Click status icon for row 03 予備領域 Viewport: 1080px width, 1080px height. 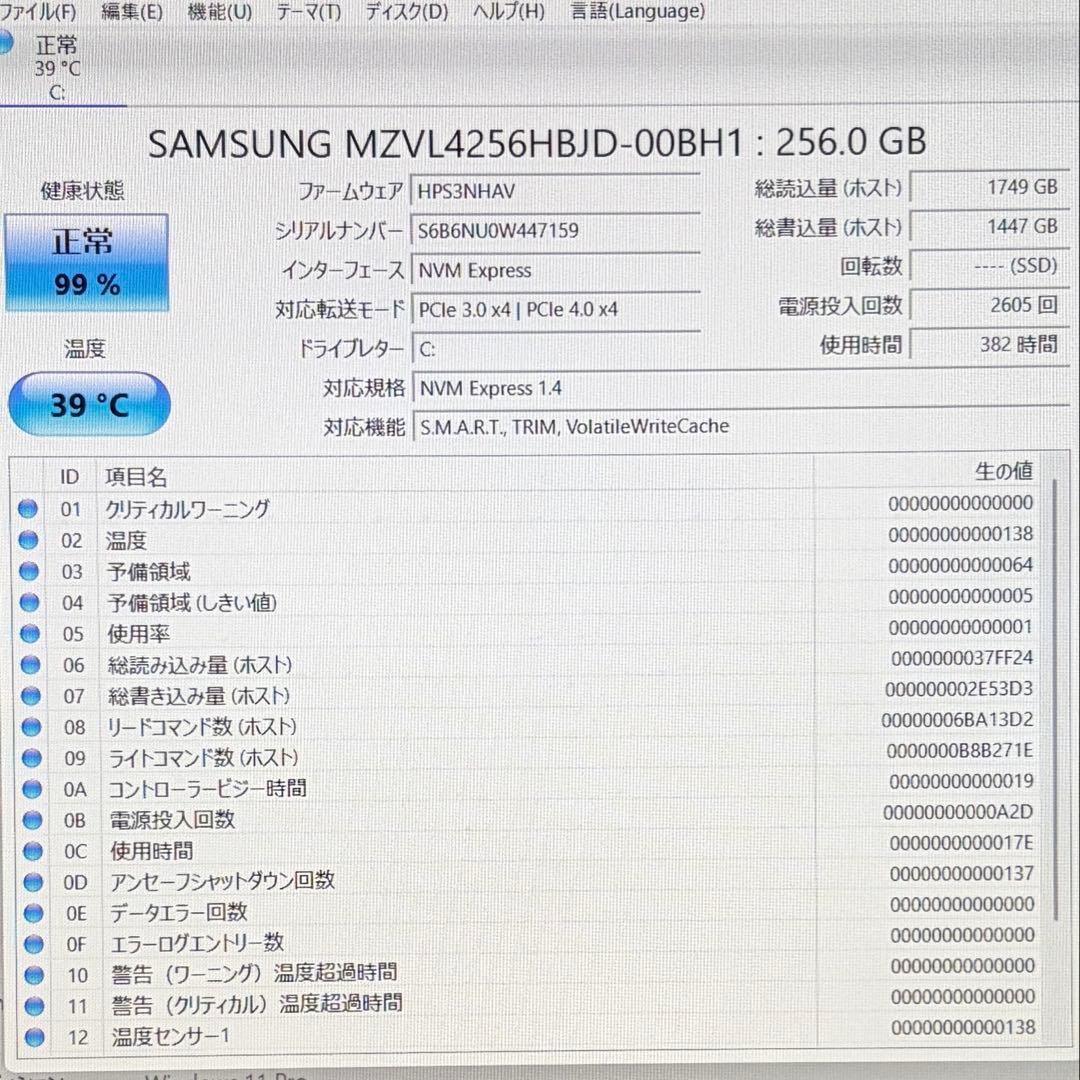[x=29, y=571]
